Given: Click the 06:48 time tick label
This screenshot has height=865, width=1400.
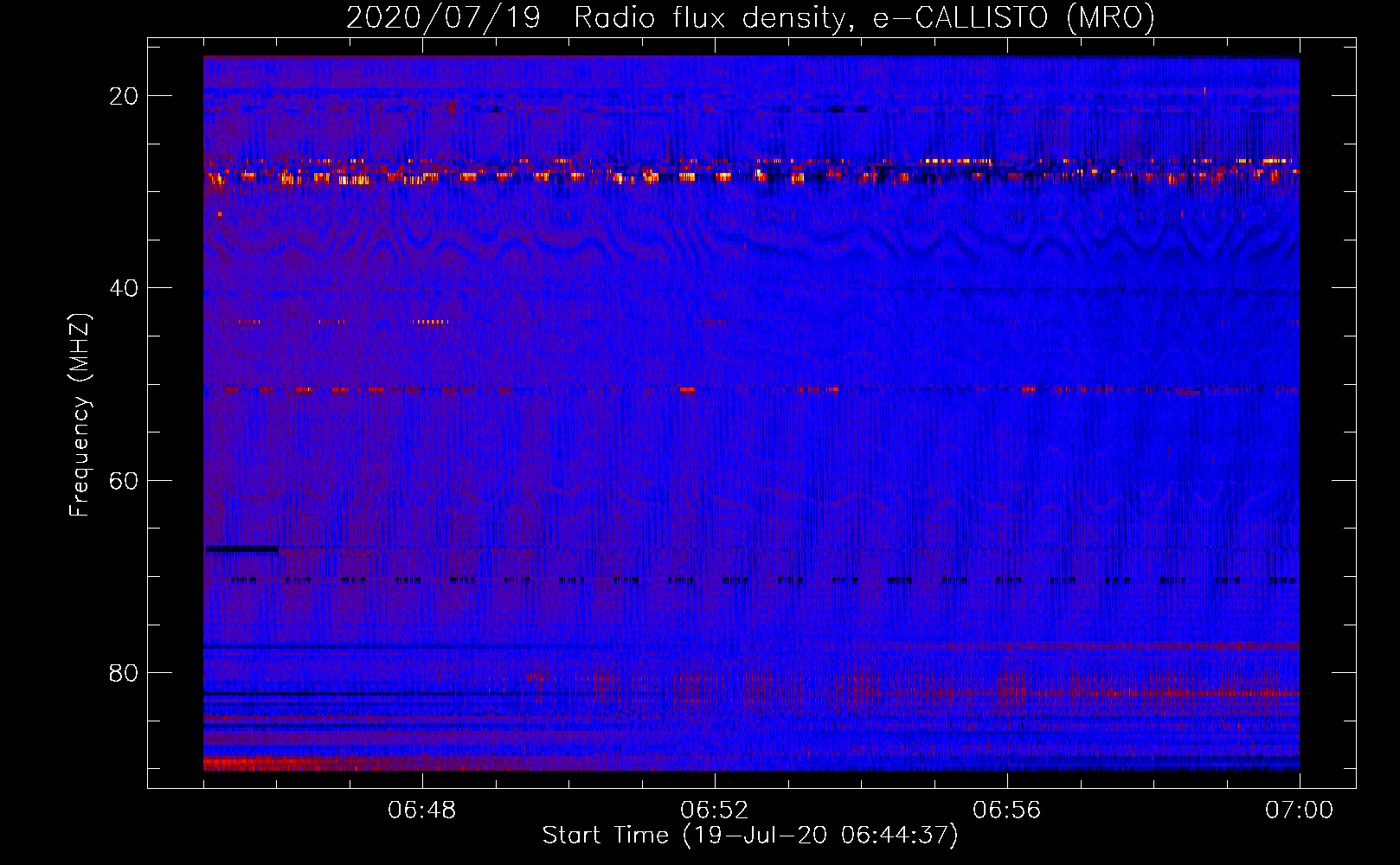Looking at the screenshot, I should 422,811.
